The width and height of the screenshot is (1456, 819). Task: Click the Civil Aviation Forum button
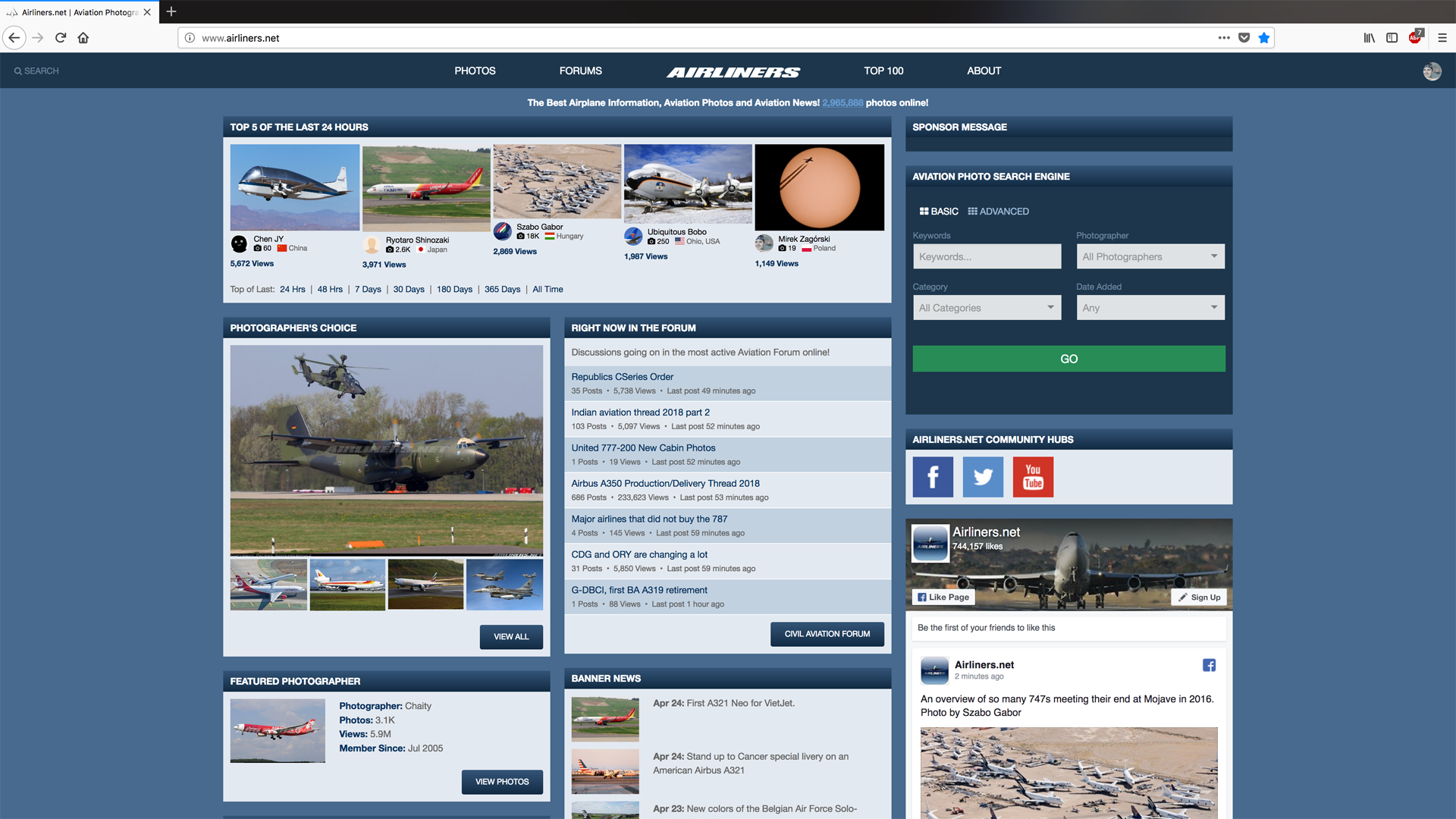(x=827, y=634)
